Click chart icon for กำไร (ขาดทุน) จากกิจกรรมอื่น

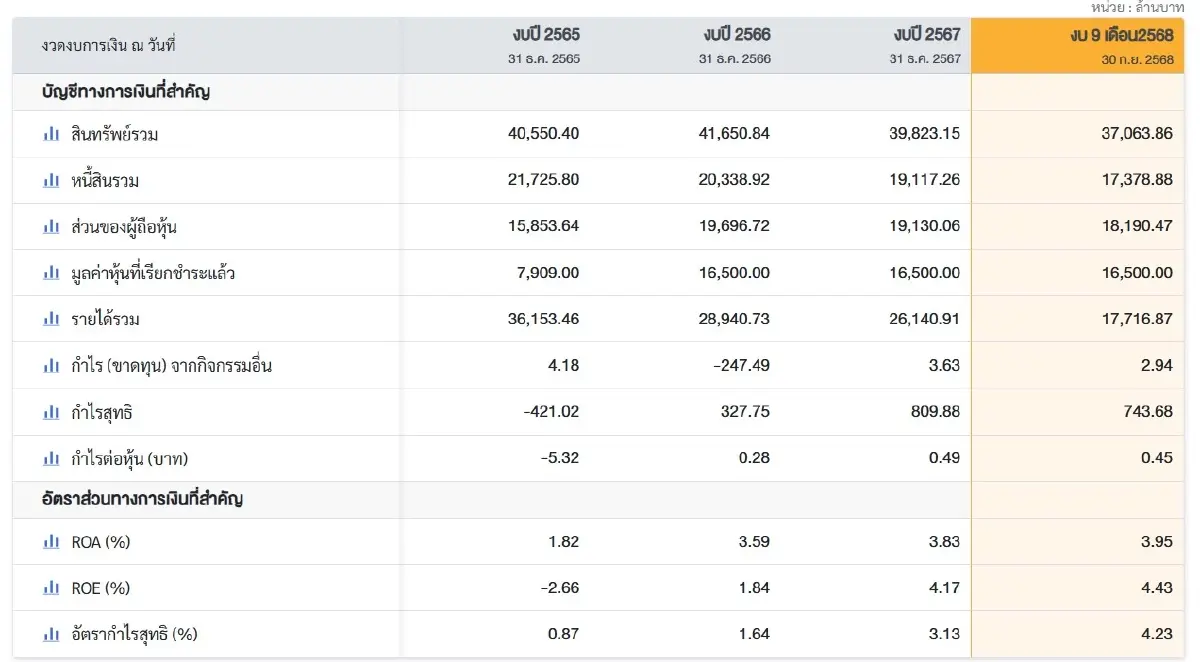51,366
